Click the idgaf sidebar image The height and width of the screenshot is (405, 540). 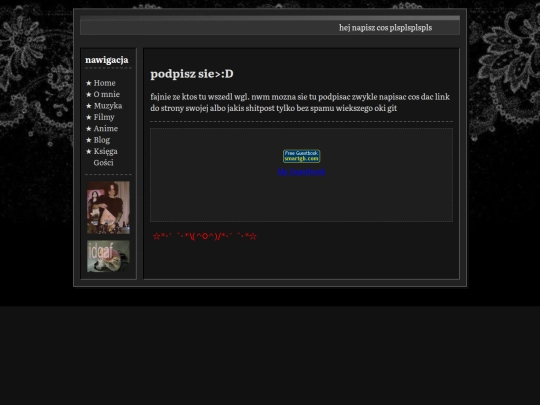pos(108,256)
